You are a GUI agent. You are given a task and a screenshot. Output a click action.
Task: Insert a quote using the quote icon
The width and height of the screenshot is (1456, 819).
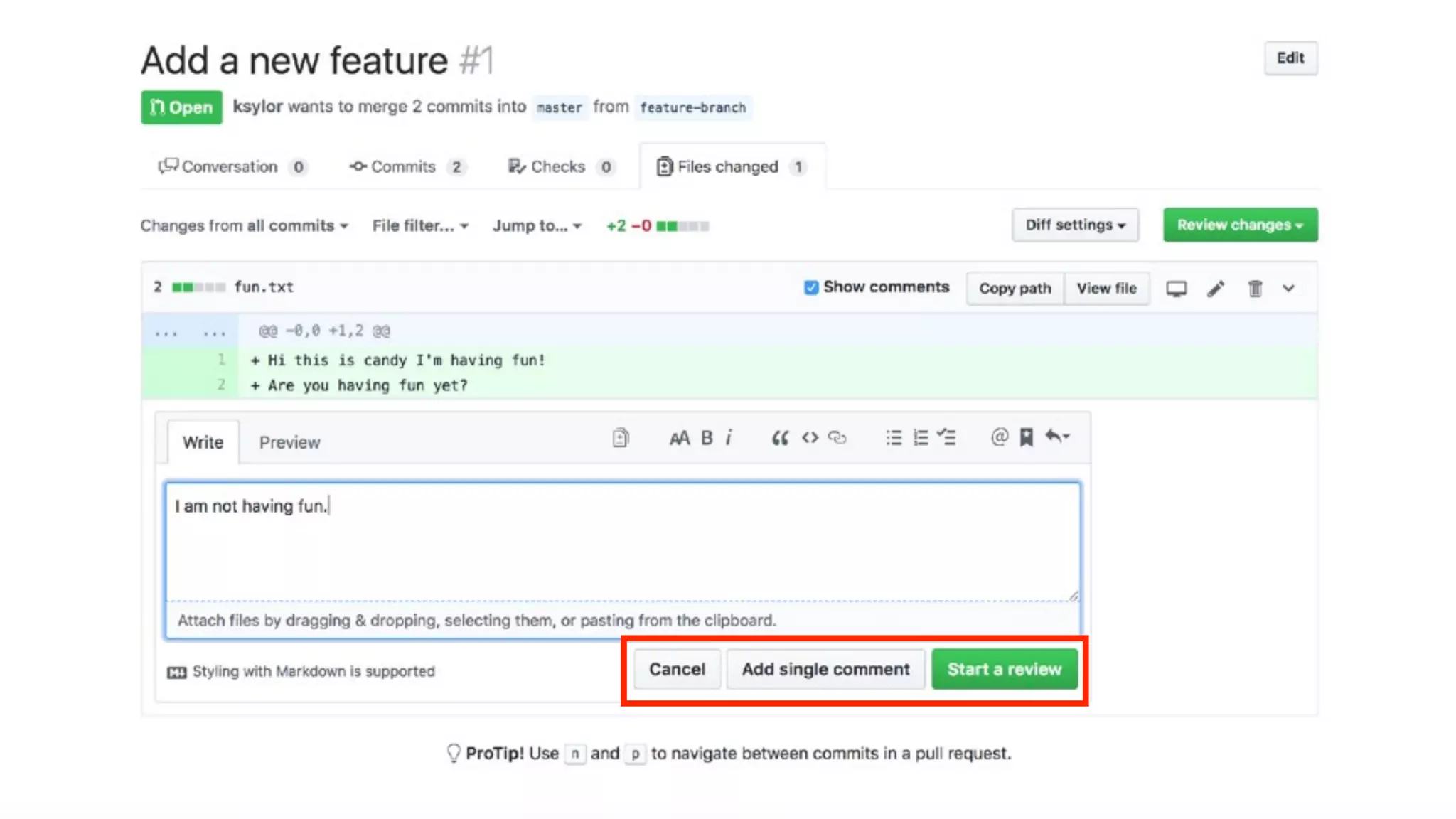click(x=780, y=438)
